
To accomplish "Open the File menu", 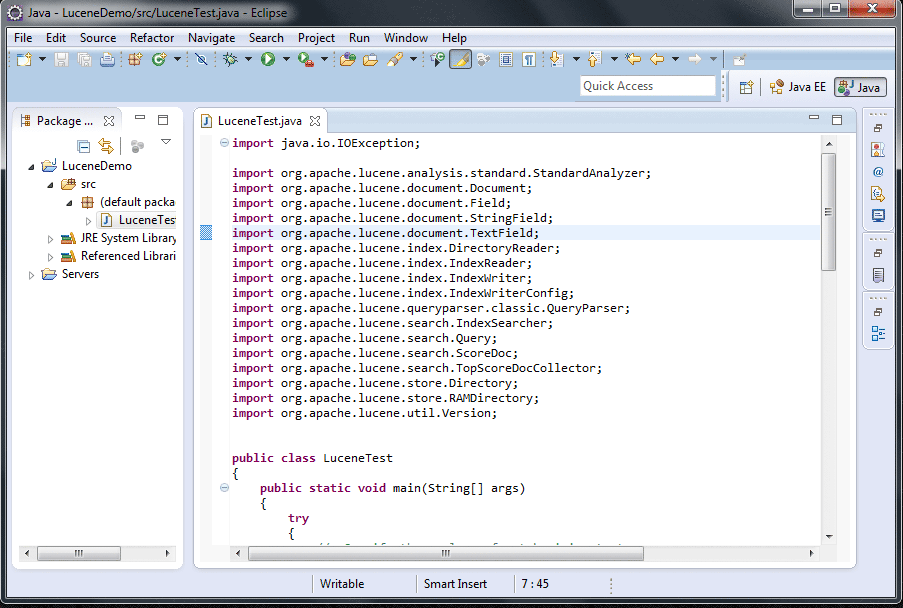I will pos(23,38).
